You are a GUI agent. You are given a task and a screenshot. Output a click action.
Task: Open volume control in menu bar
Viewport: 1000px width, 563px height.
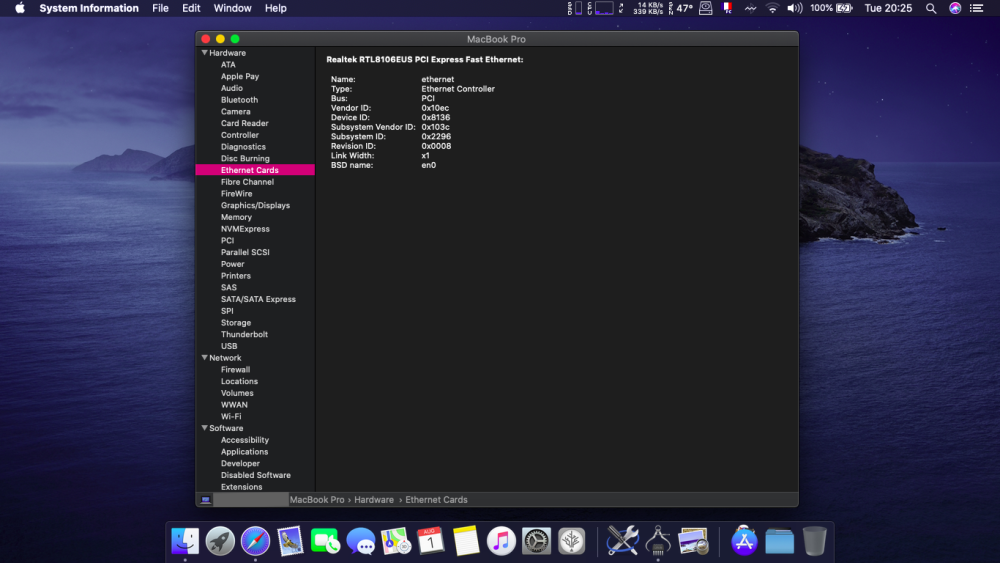pyautogui.click(x=795, y=8)
